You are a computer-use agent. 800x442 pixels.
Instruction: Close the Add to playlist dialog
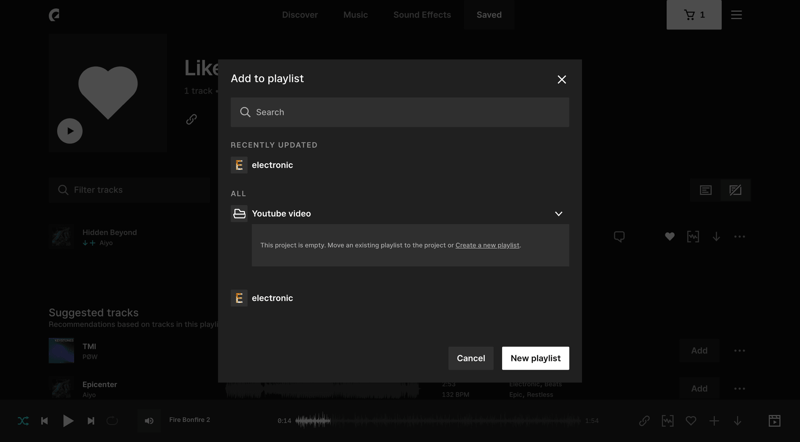click(562, 79)
